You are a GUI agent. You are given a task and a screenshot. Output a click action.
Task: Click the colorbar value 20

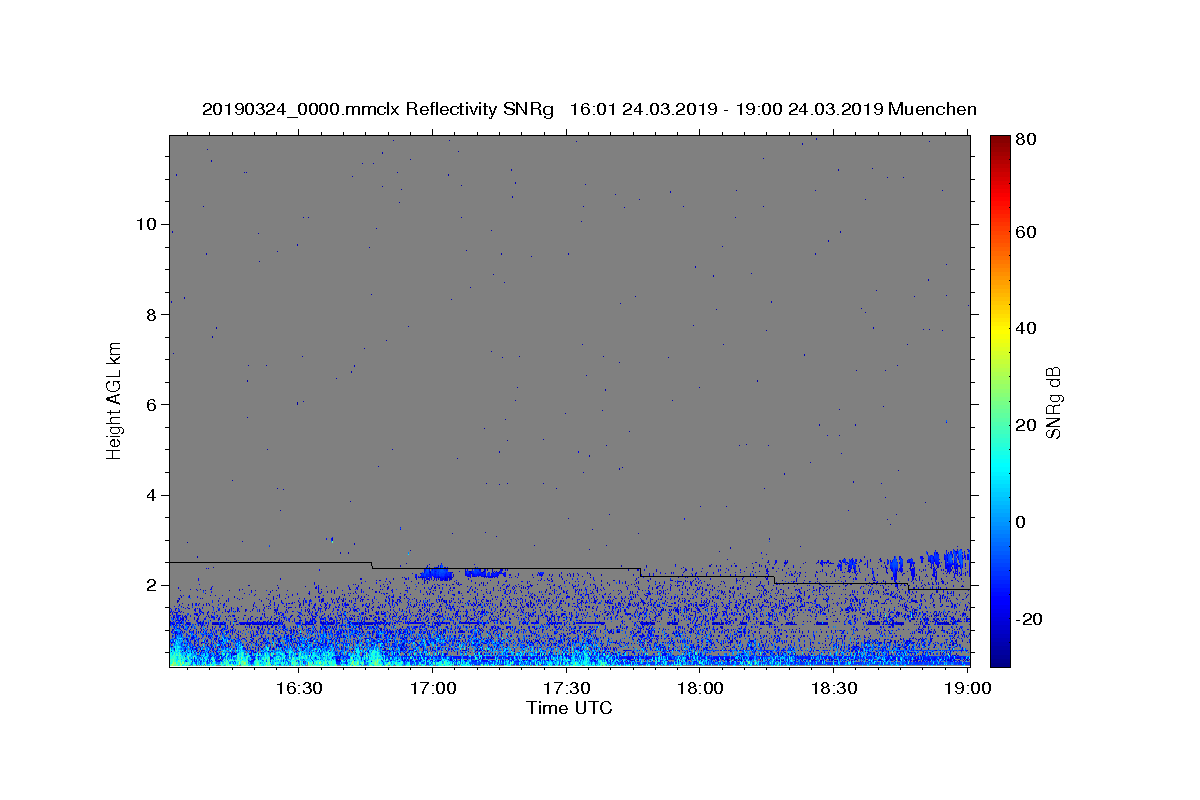point(1028,425)
